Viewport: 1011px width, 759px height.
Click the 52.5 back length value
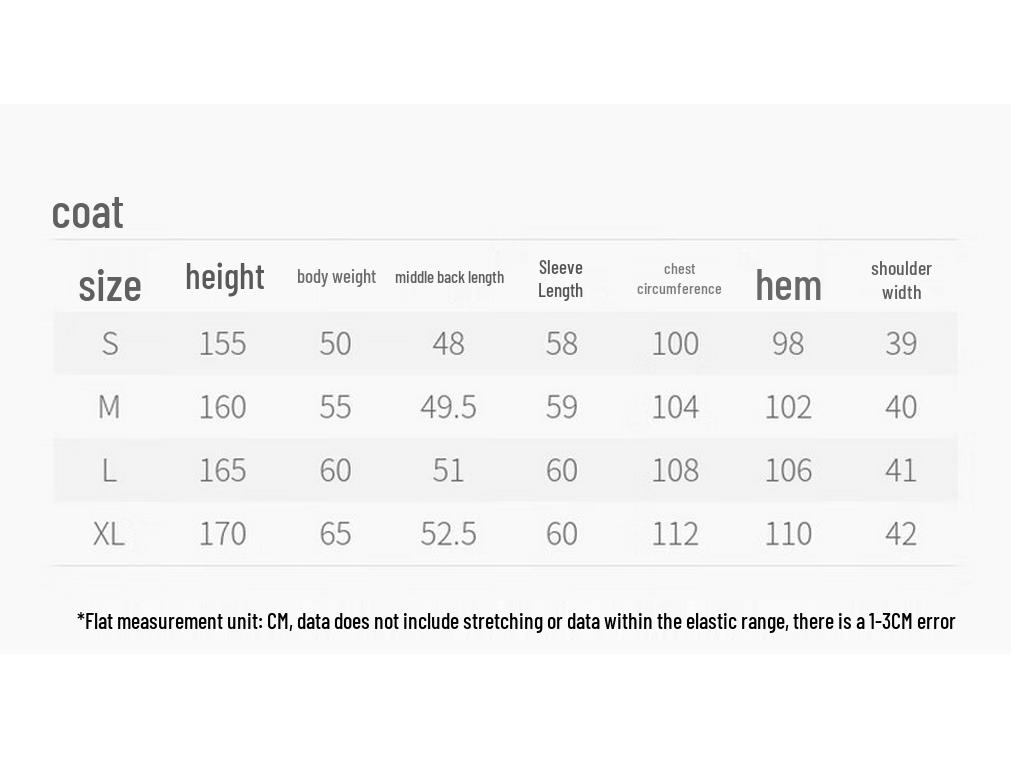[x=448, y=534]
